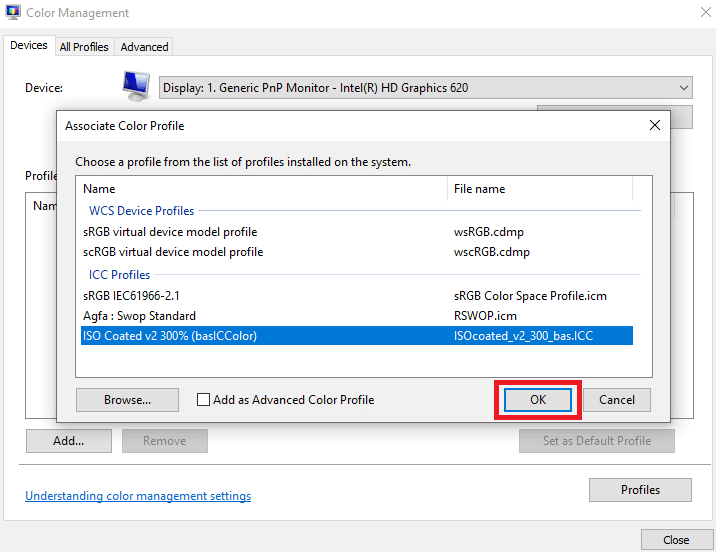Screen dimensions: 716x552
Task: Click the wscRGB.cdmp file name
Action: (492, 252)
